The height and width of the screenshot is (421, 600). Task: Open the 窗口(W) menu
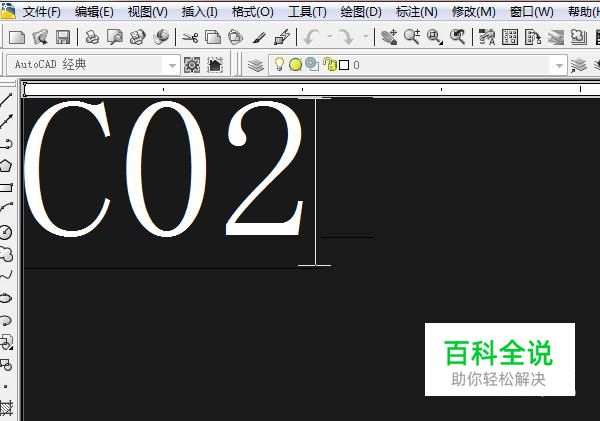click(x=532, y=12)
